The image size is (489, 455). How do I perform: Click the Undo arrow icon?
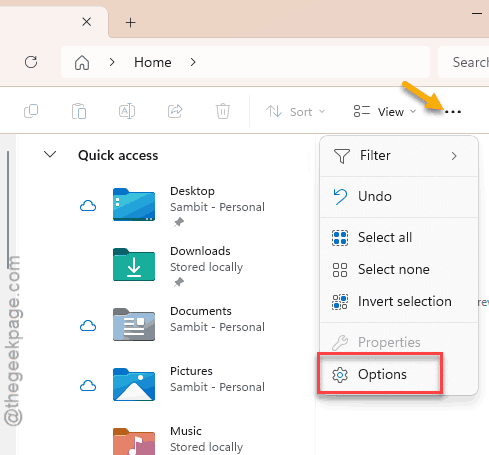340,196
